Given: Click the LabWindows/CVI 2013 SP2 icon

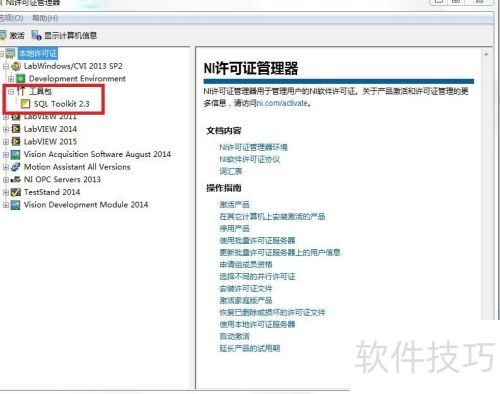Looking at the screenshot, I should [16, 66].
